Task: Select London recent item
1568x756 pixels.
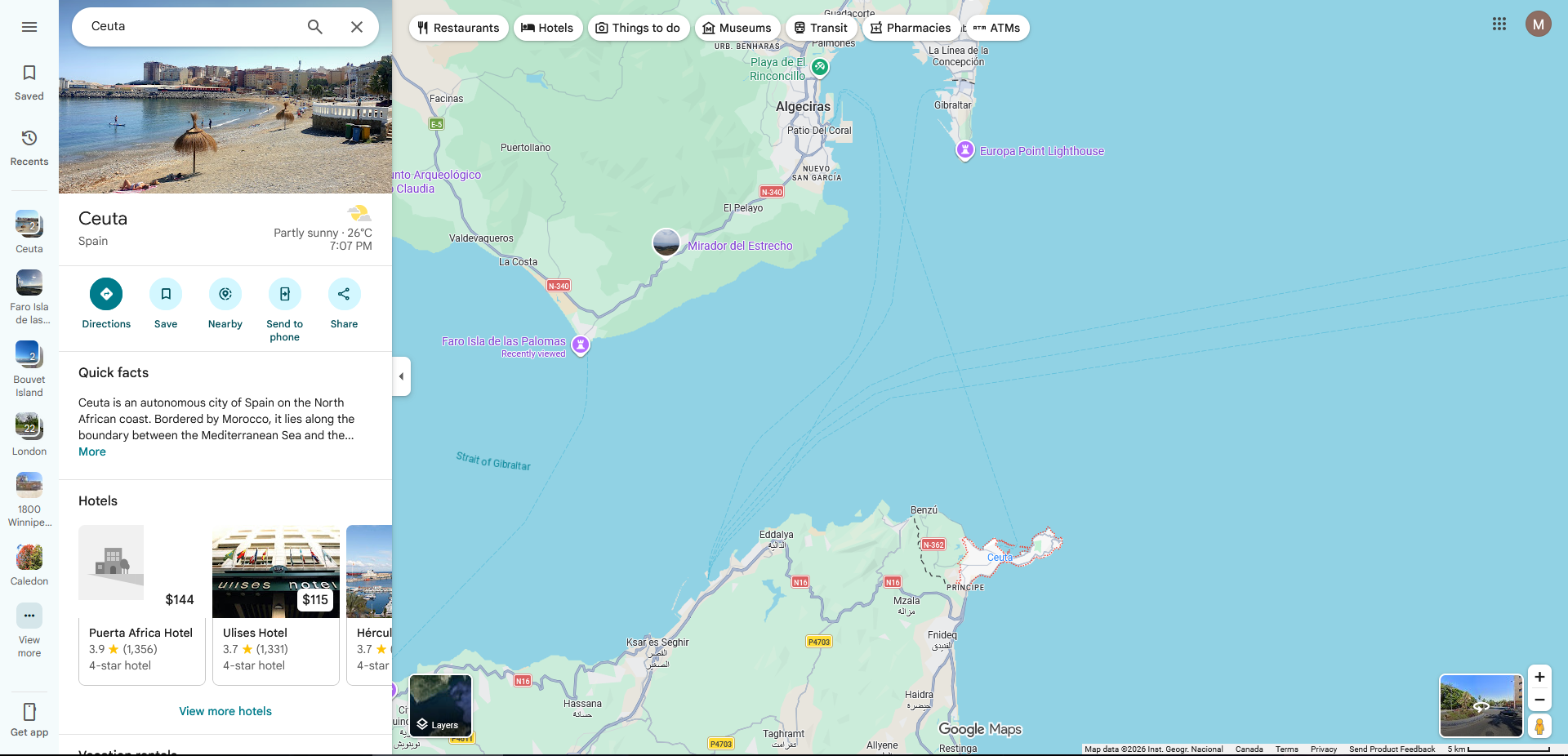Action: click(29, 434)
